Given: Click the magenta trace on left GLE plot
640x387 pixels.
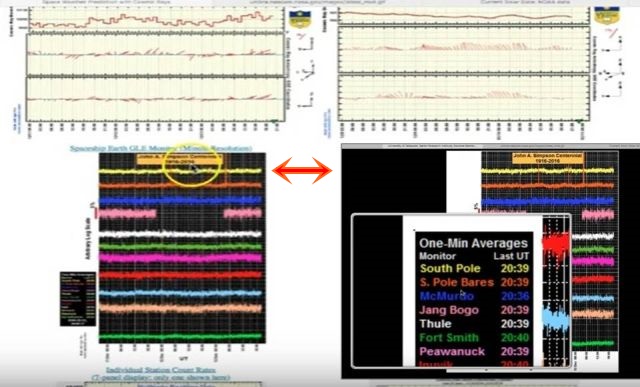Looking at the screenshot, I should [x=180, y=258].
